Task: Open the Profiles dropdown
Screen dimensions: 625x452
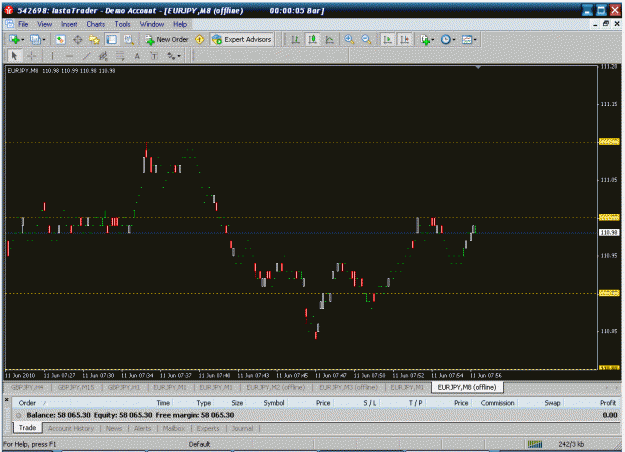Action: (38, 39)
